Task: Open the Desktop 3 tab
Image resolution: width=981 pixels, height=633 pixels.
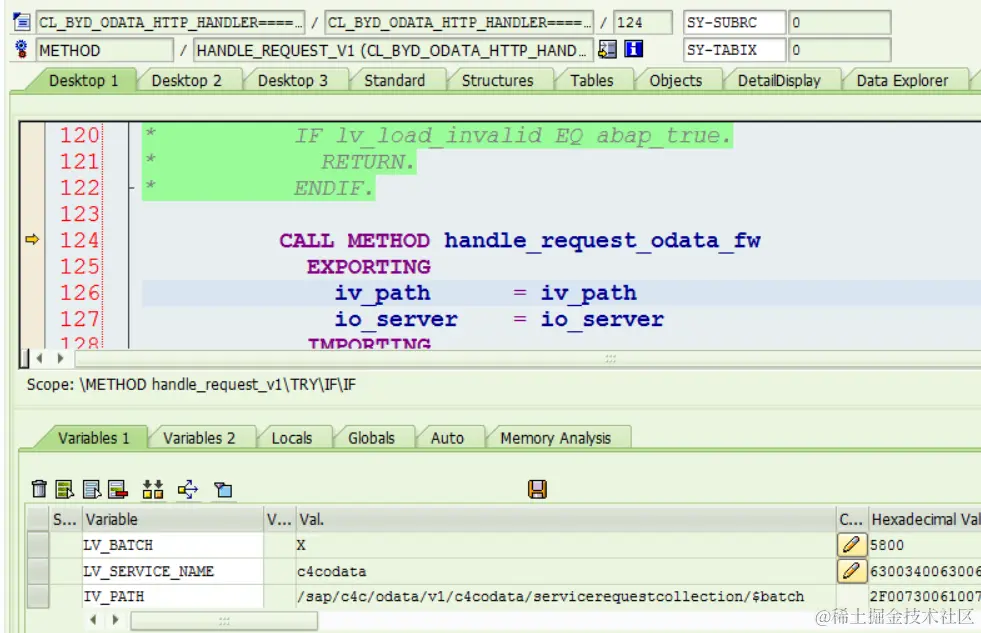Action: click(292, 81)
